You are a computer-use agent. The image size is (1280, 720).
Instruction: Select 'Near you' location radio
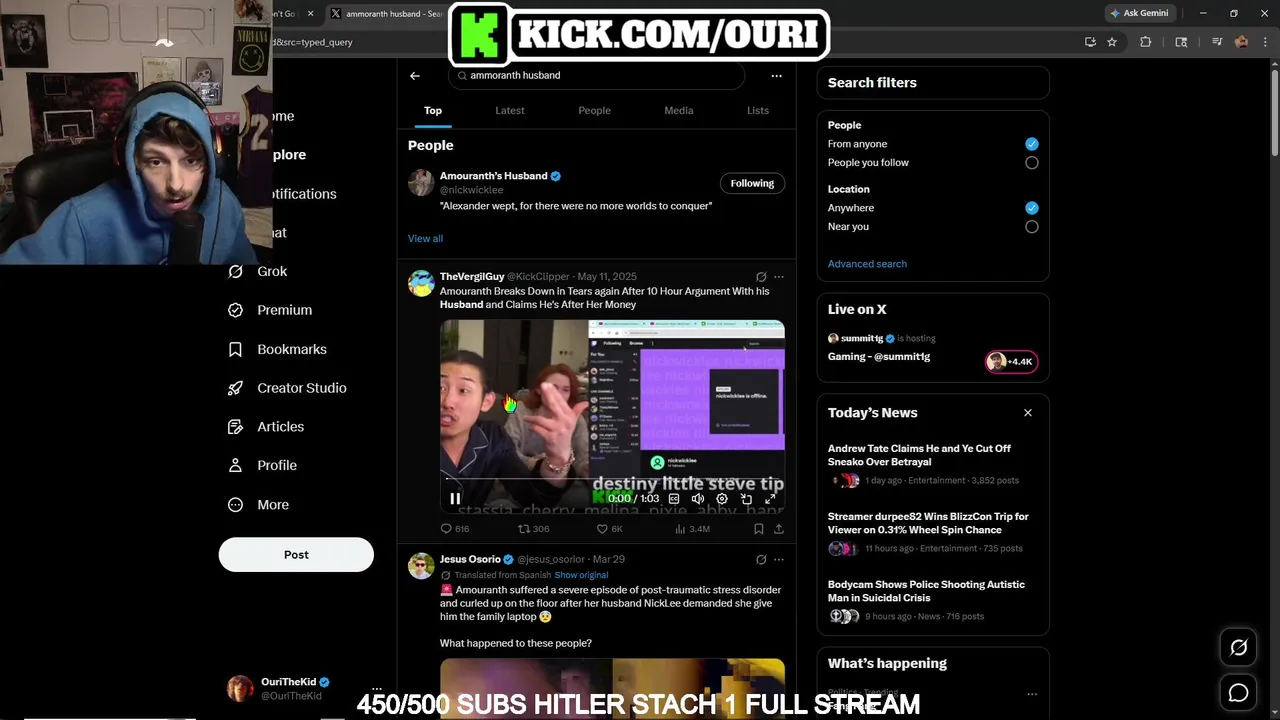click(x=1031, y=227)
